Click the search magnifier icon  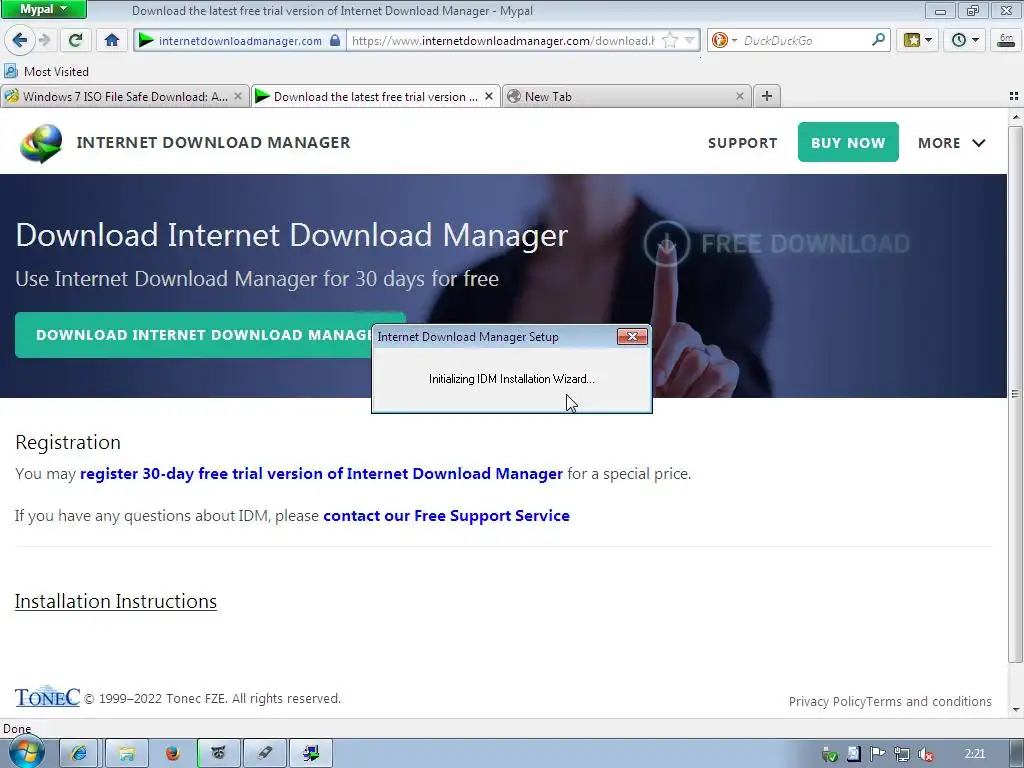pyautogui.click(x=878, y=40)
